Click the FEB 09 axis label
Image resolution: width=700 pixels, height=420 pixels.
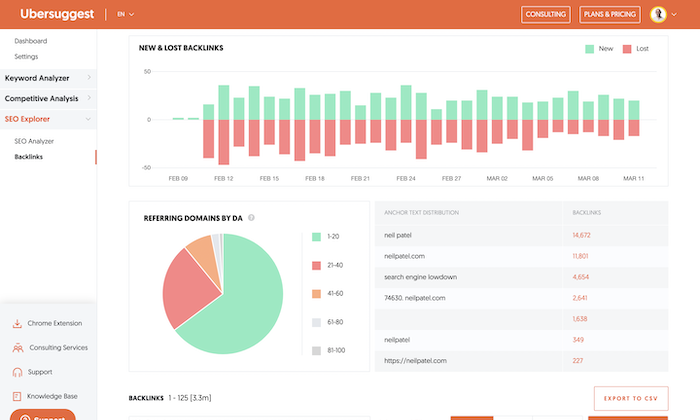click(x=178, y=179)
